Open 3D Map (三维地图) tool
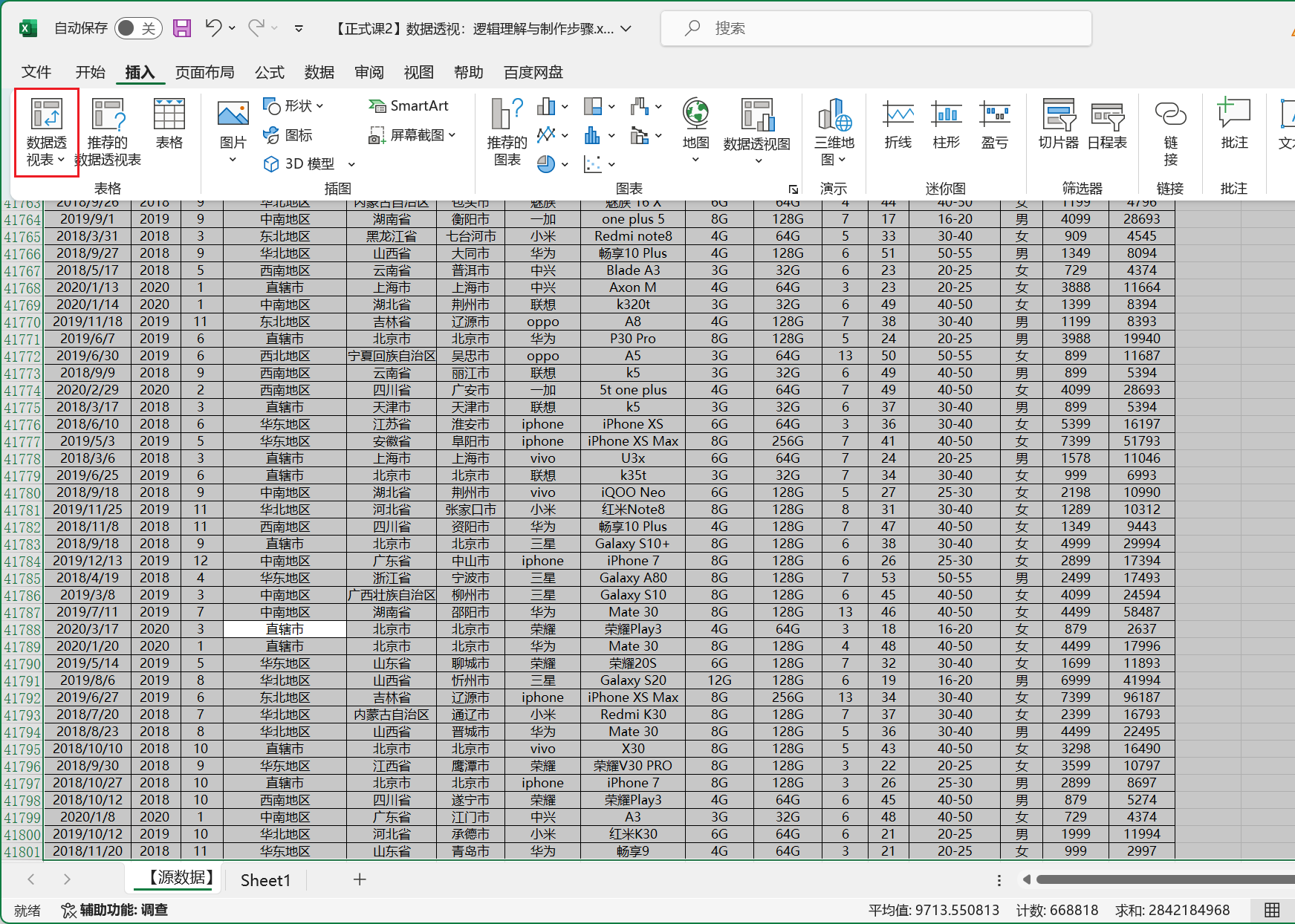1295x924 pixels. pos(834,131)
